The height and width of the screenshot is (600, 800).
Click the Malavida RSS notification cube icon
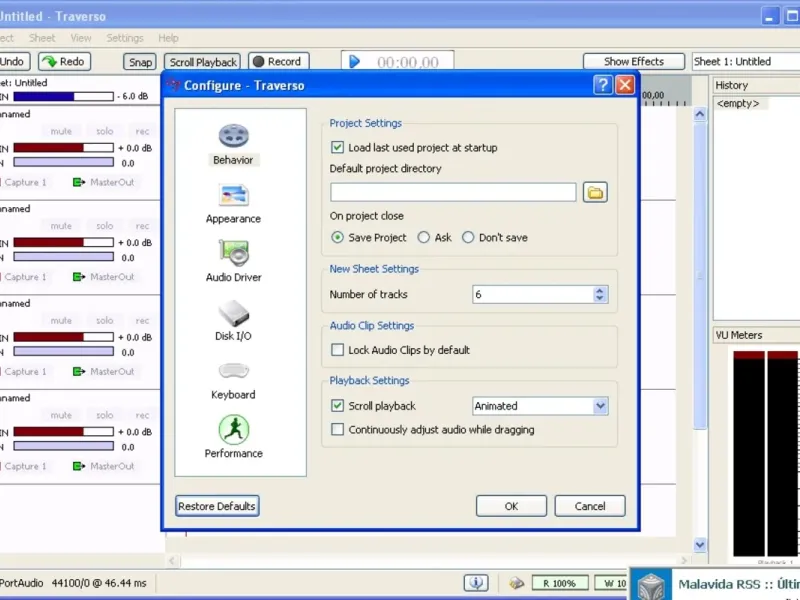click(x=651, y=585)
